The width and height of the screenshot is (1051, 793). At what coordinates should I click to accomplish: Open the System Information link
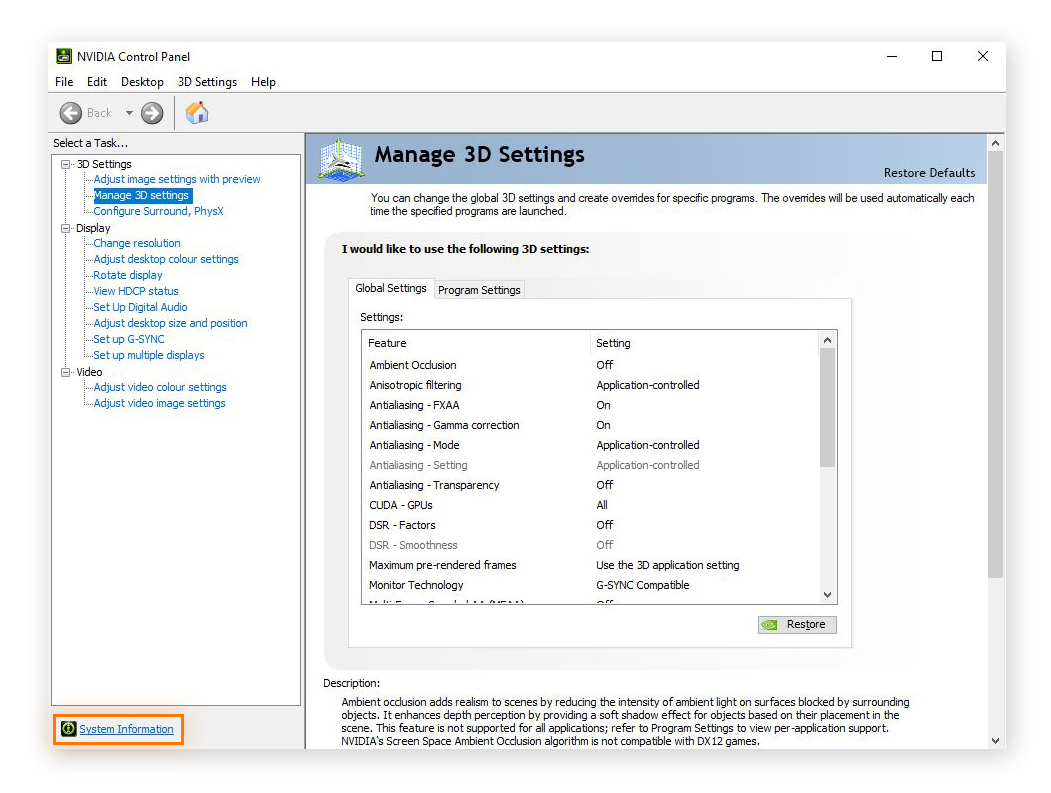[125, 729]
